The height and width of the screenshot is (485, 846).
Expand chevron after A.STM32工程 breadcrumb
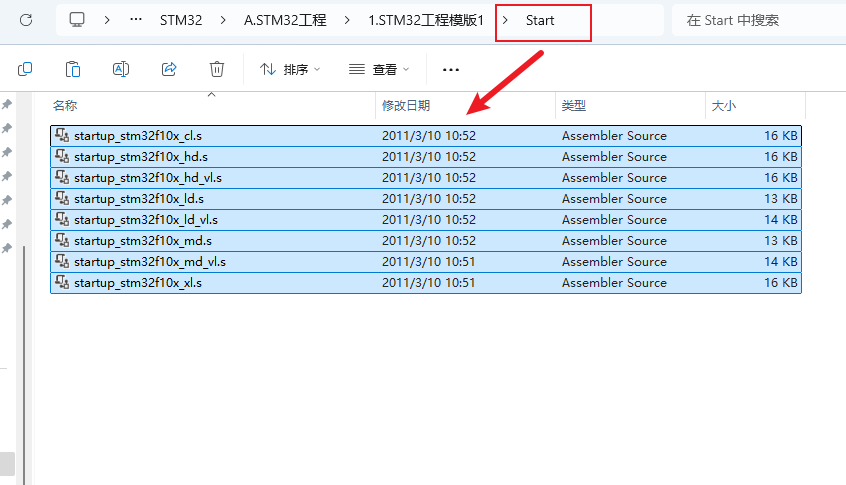point(347,21)
